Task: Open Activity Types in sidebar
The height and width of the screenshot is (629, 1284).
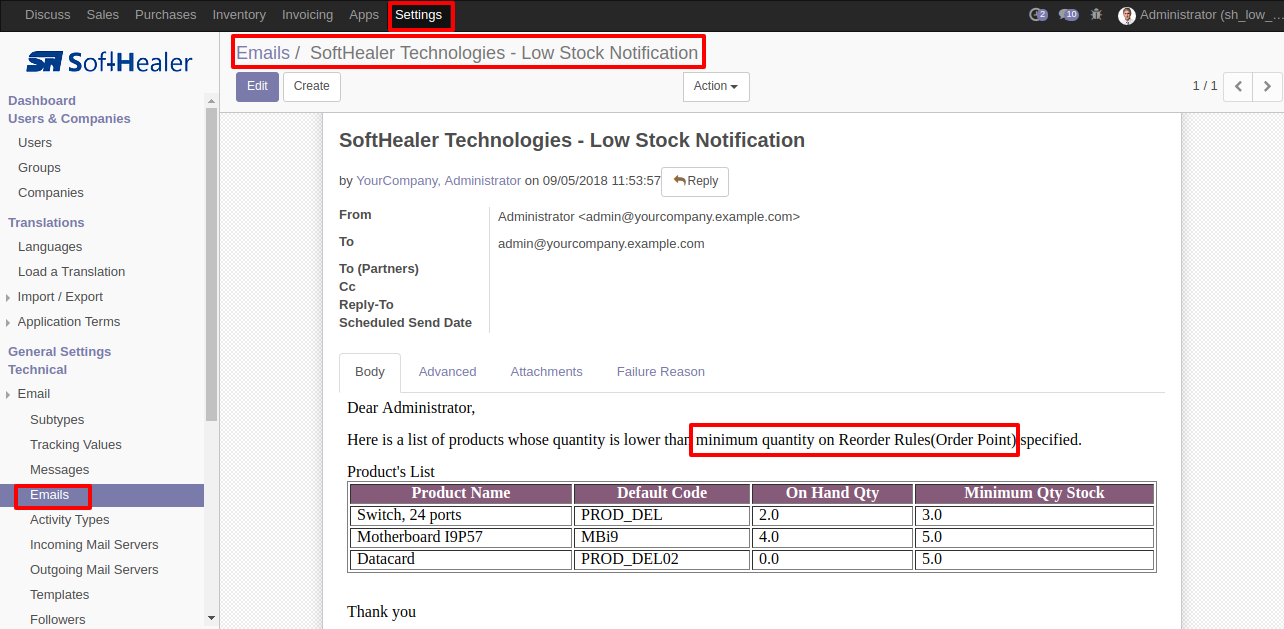Action: coord(70,520)
